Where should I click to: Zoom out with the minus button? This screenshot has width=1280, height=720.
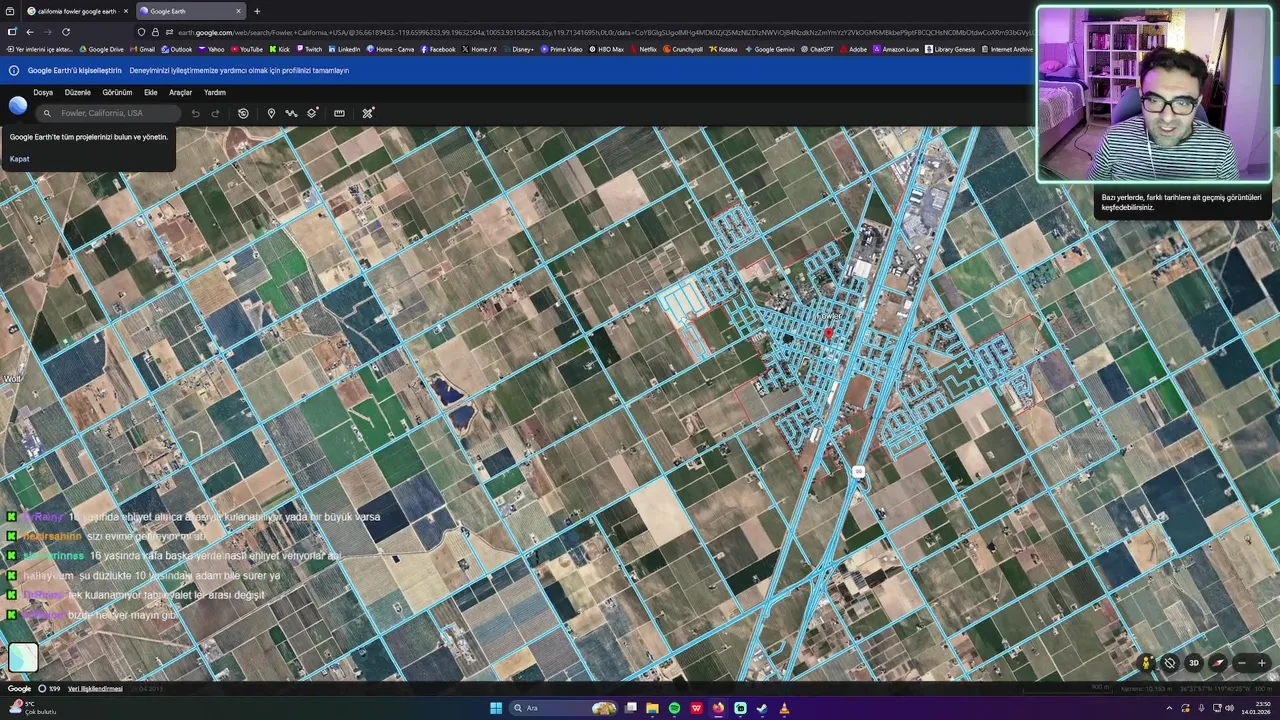coord(1242,663)
